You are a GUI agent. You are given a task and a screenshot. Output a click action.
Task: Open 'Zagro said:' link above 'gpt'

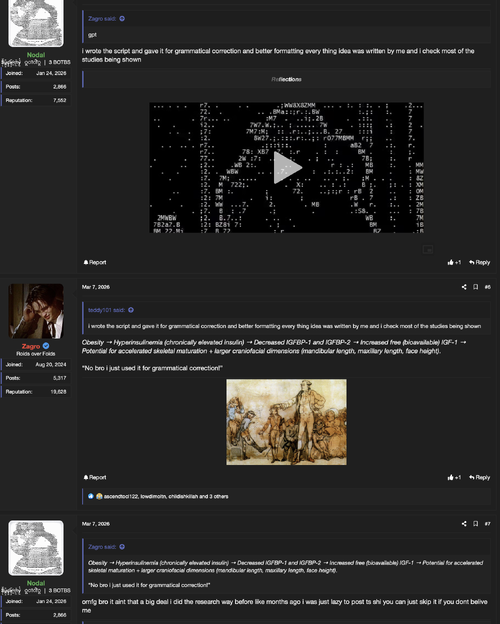click(102, 18)
